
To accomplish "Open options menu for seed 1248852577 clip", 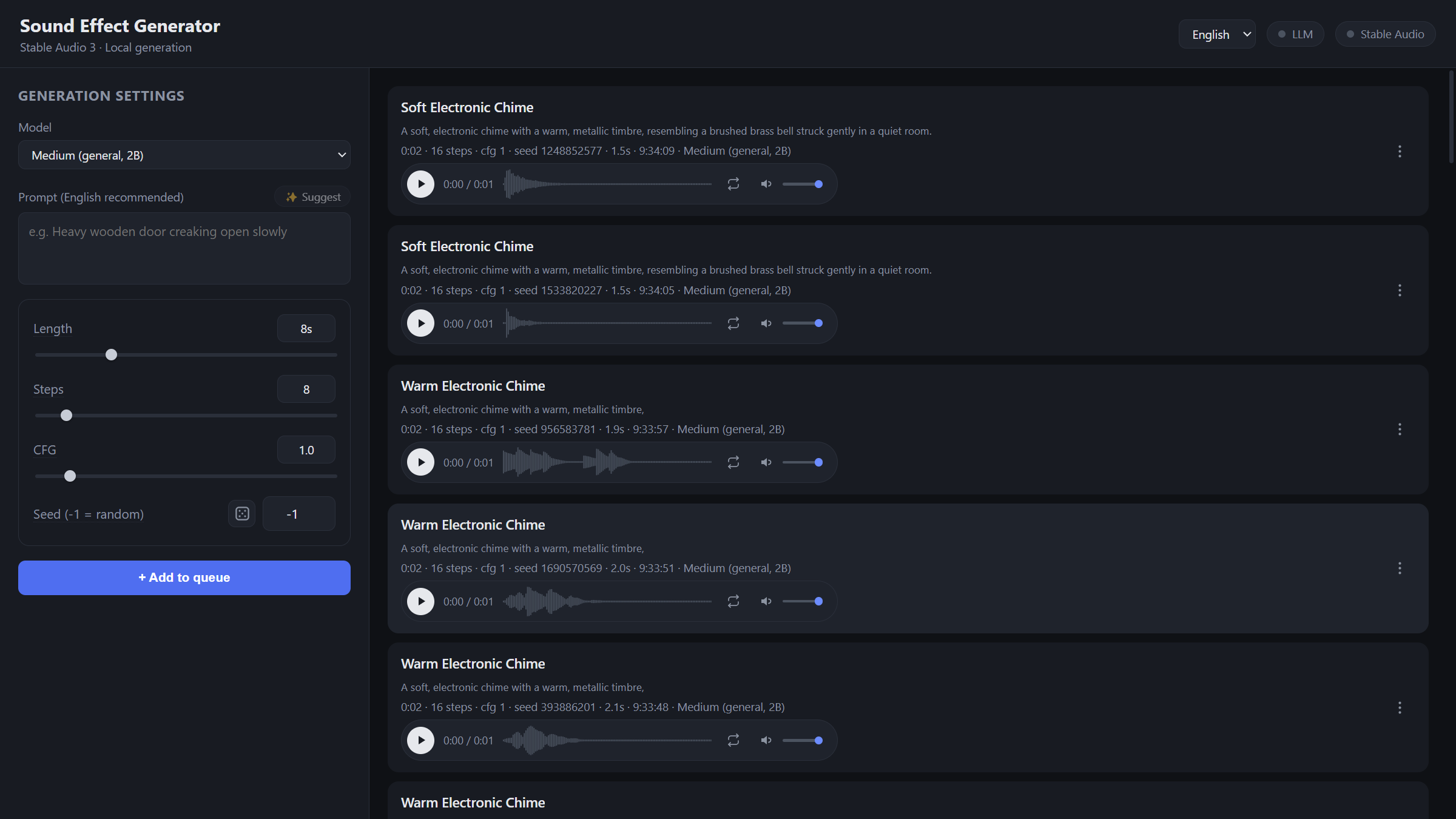I will [1400, 151].
